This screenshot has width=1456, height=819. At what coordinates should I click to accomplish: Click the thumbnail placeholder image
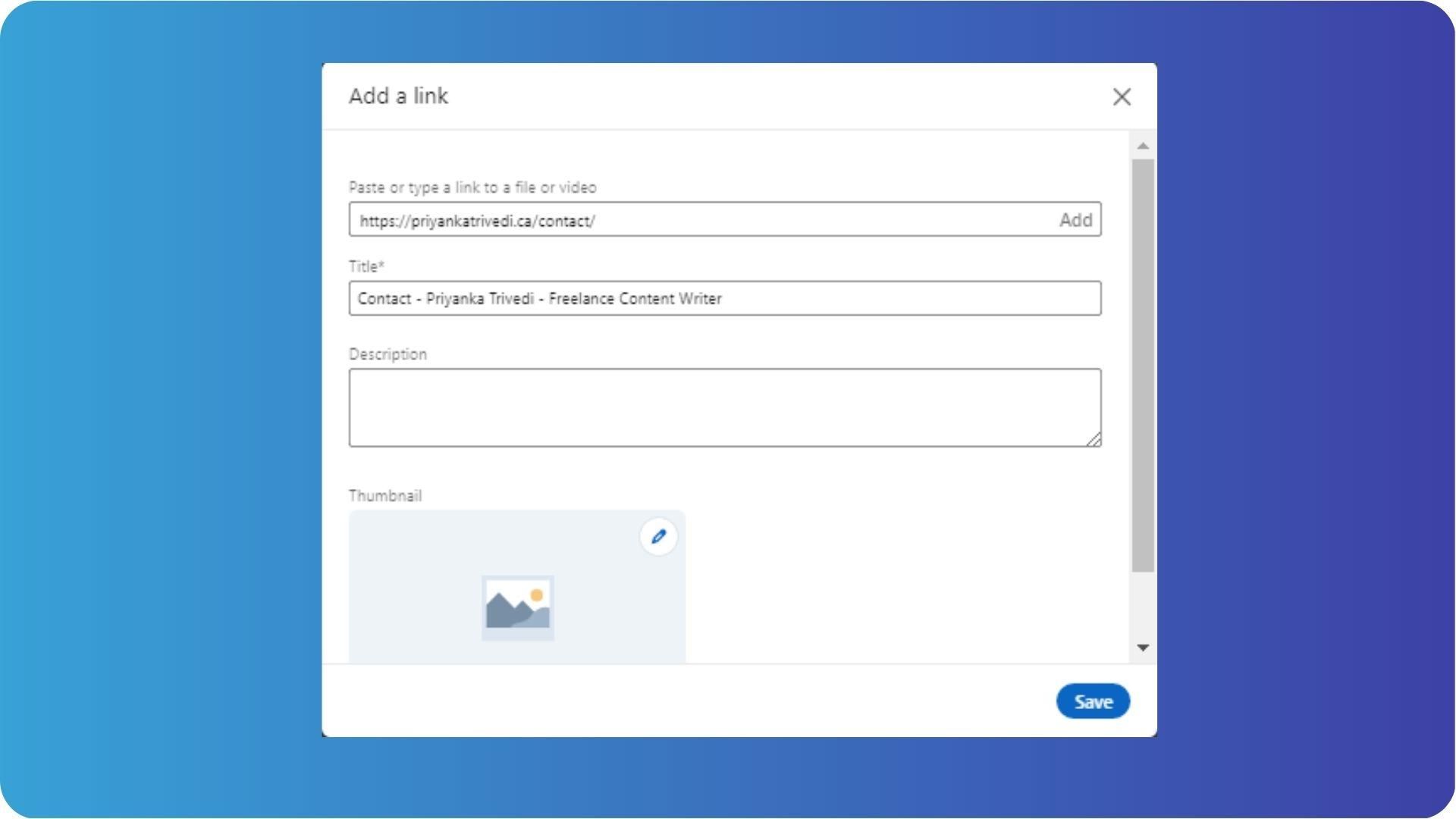point(518,607)
